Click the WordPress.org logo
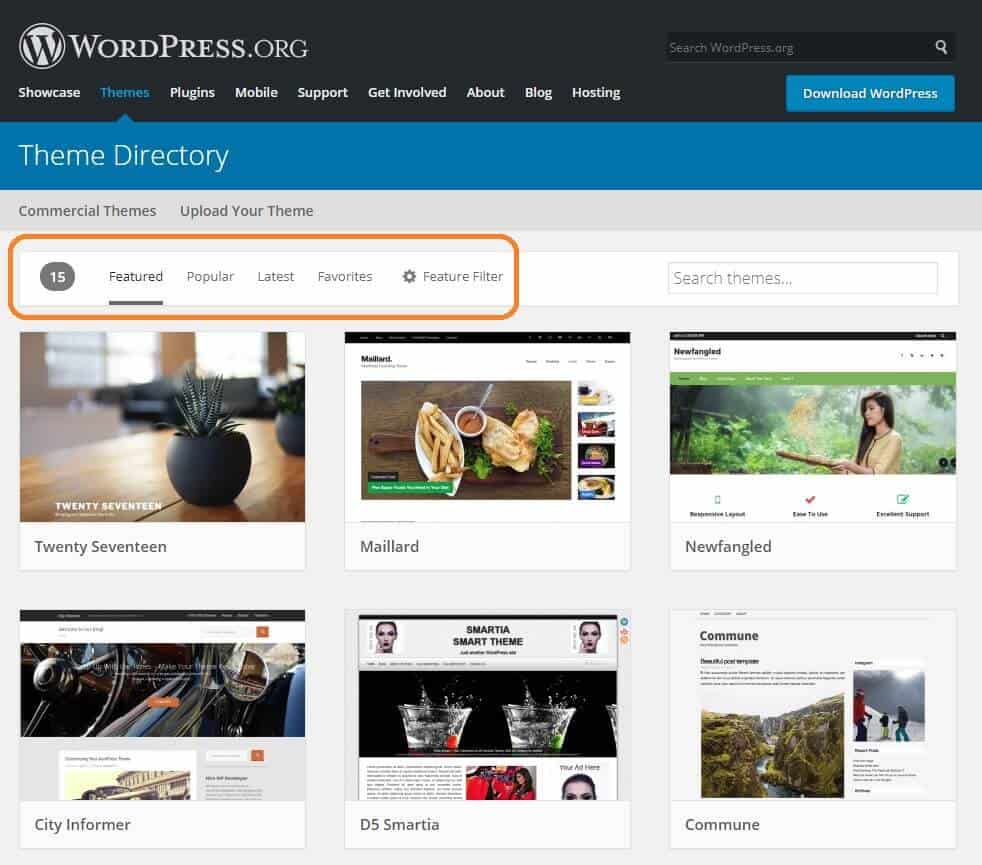Viewport: 982px width, 865px height. click(x=163, y=46)
